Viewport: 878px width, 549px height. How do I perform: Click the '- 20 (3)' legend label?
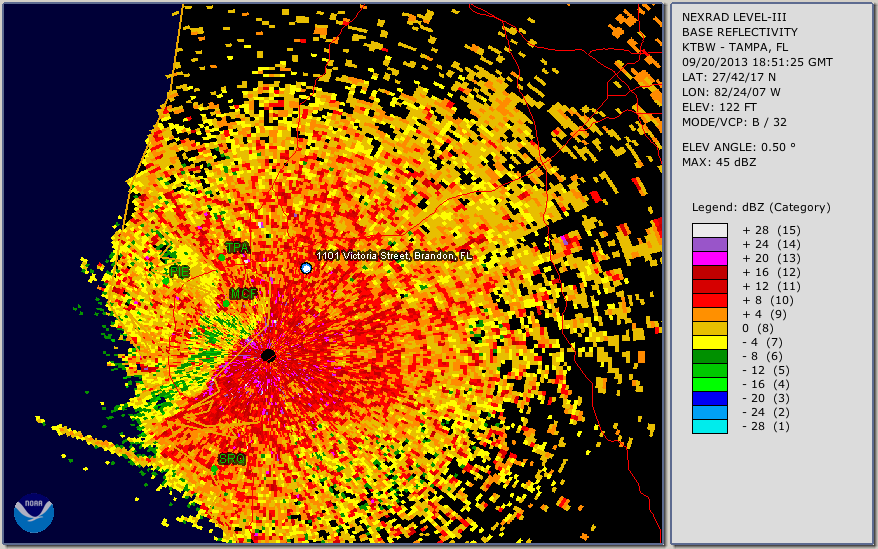pyautogui.click(x=766, y=398)
